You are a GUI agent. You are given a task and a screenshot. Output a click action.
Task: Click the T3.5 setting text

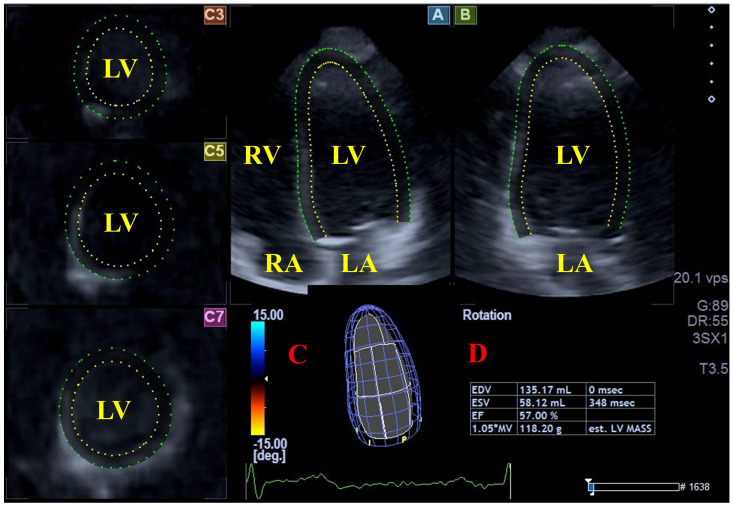pyautogui.click(x=714, y=369)
